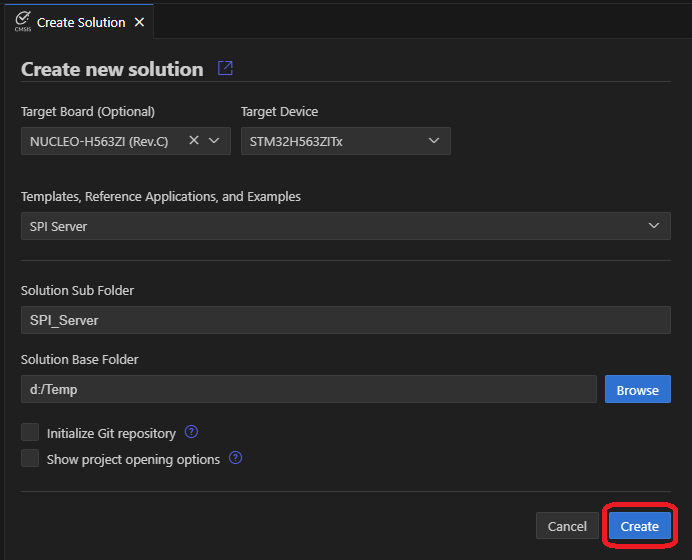Enable Initialize Git repository checkbox
The image size is (692, 560).
tap(30, 433)
